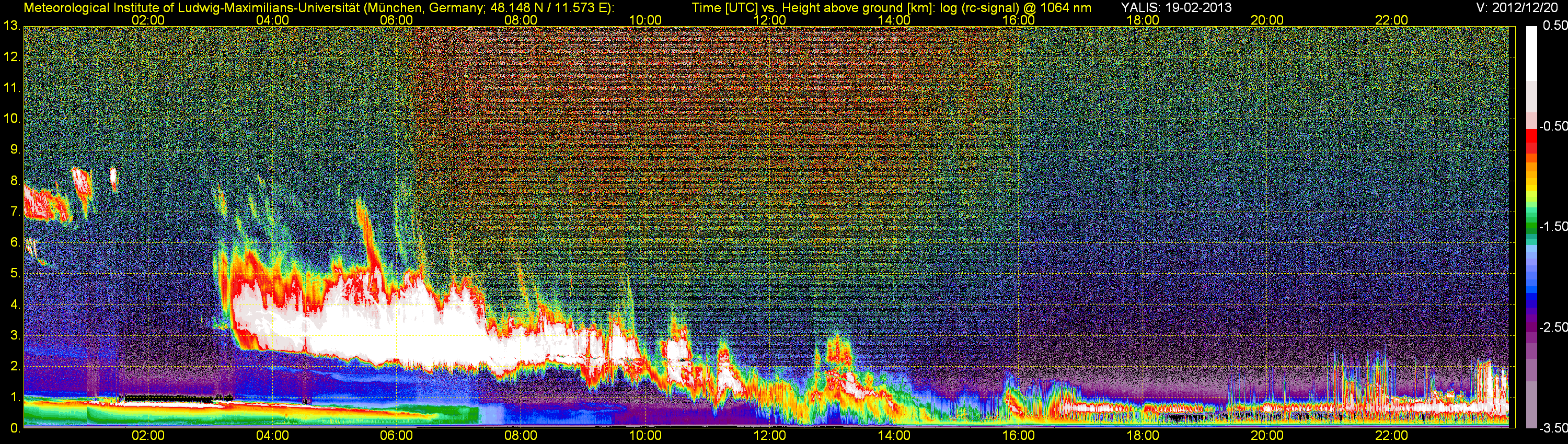Select the 0 km height axis label
Screen dimensions: 1568x444
[x=15, y=428]
